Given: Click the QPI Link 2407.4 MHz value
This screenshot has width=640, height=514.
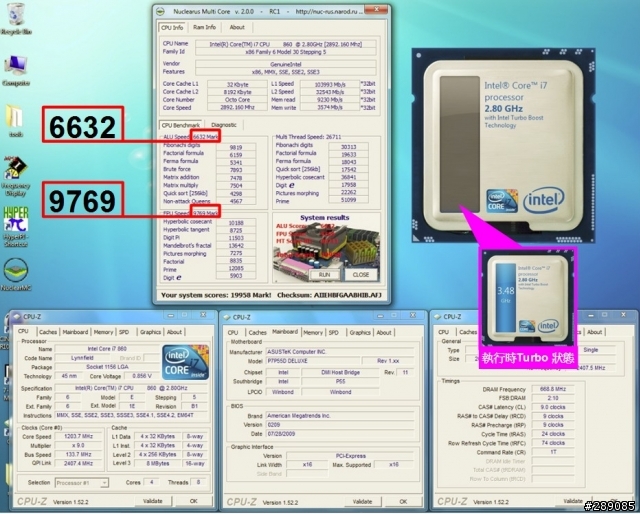Looking at the screenshot, I should pyautogui.click(x=79, y=463).
